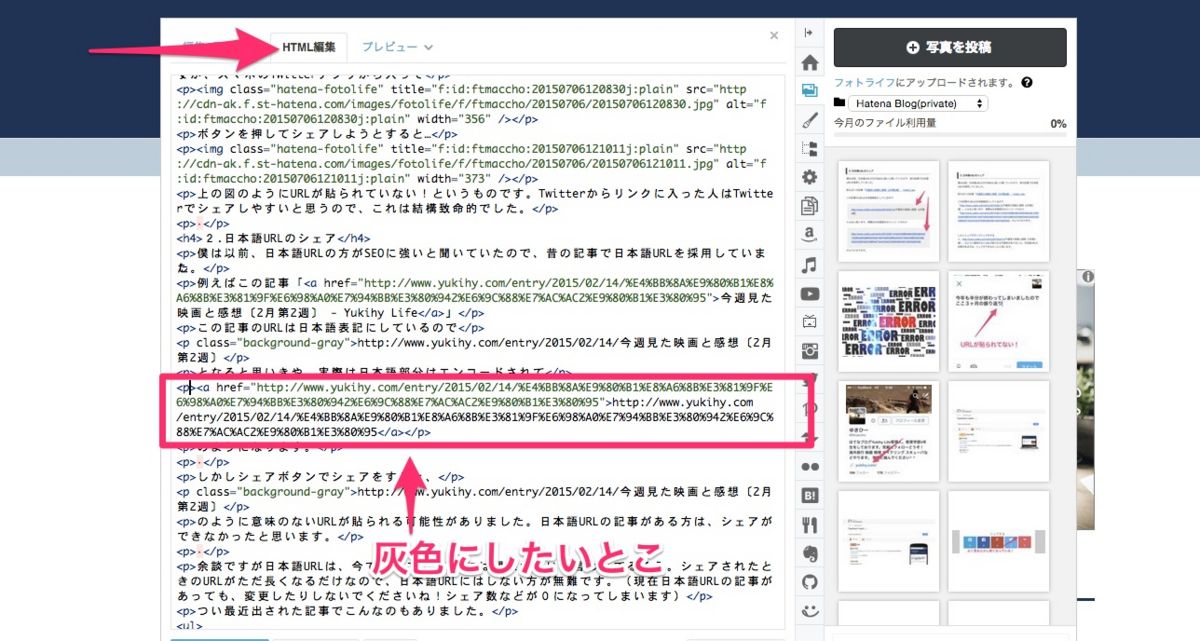
Task: Open the gear settings panel in sidebar
Action: click(x=810, y=178)
